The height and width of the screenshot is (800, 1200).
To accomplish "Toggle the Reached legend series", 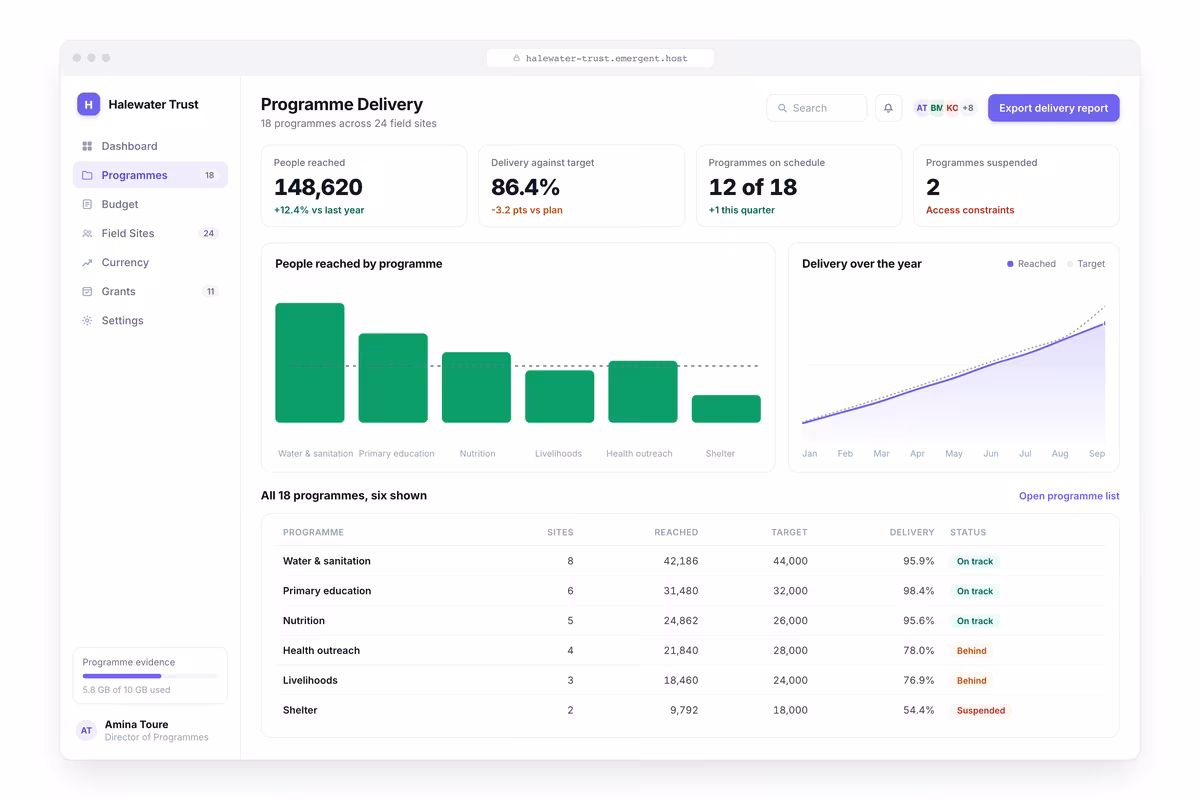I will pos(1031,264).
